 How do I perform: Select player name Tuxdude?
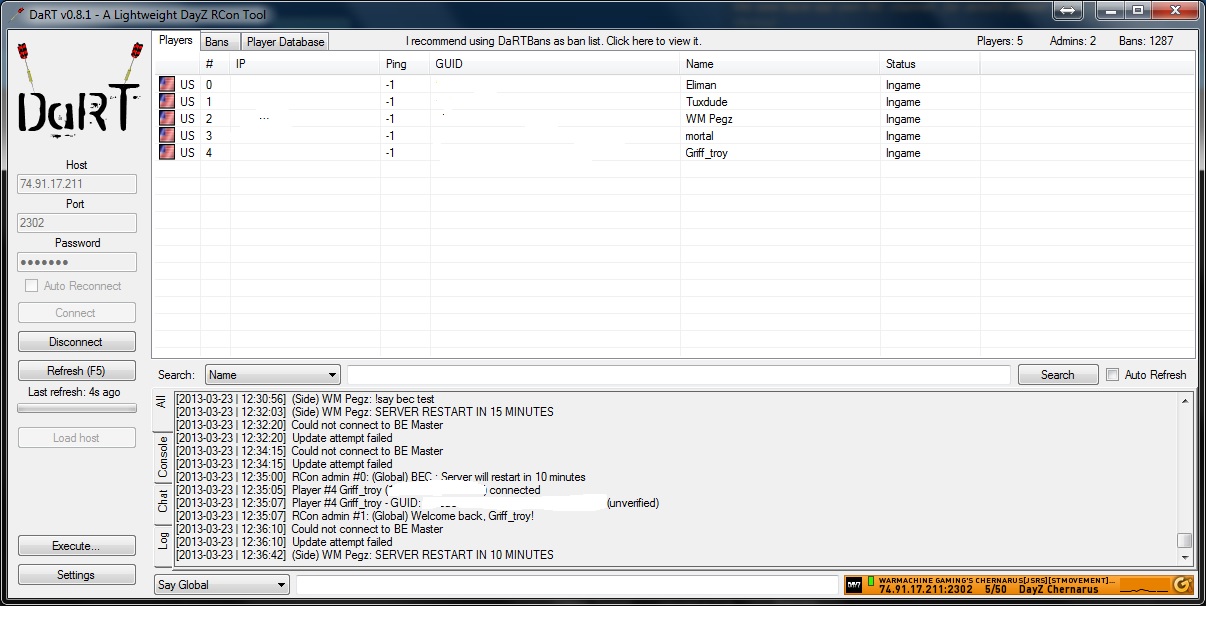pos(707,102)
